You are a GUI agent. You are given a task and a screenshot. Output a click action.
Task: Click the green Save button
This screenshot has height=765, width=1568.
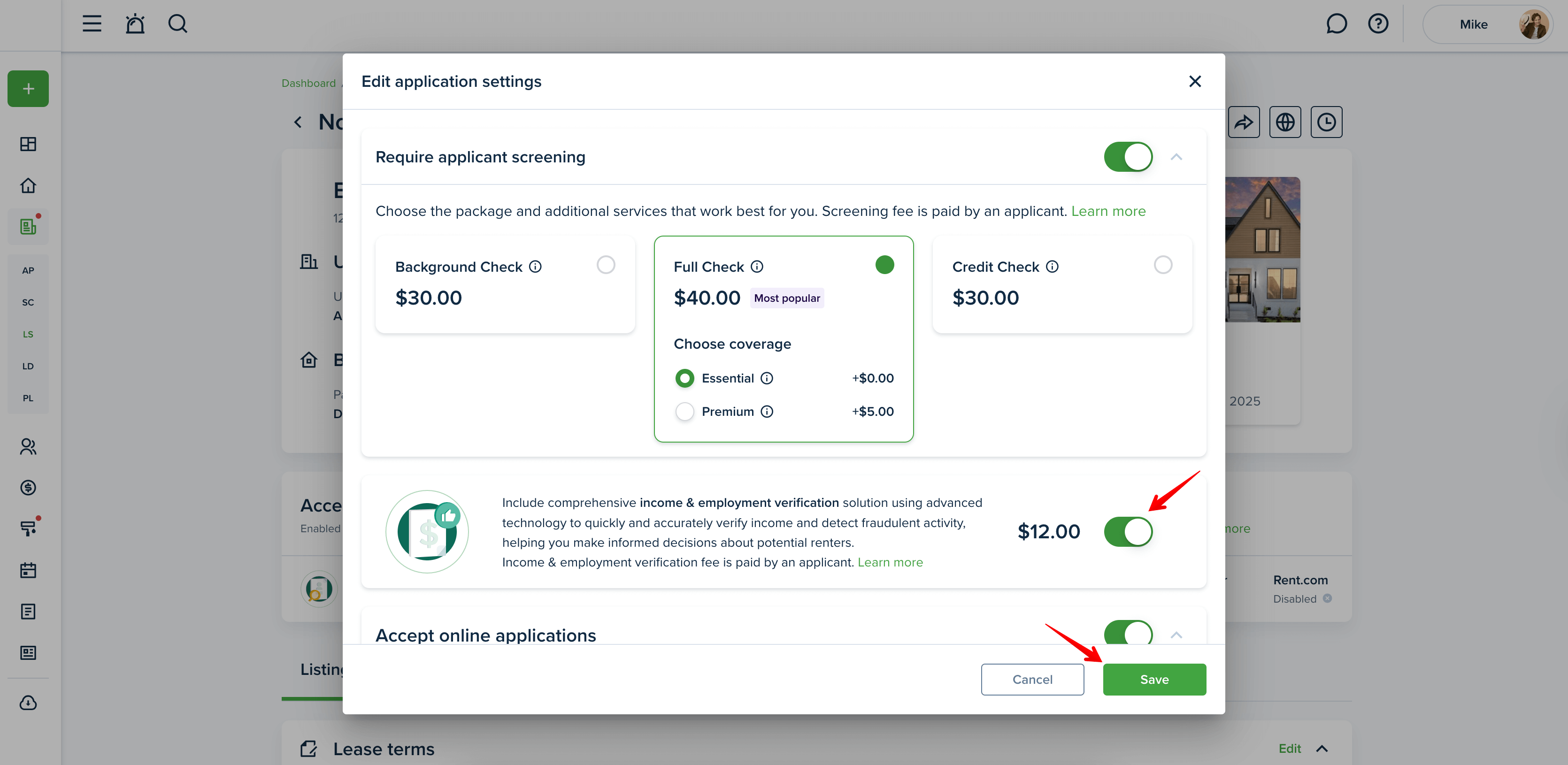coord(1154,679)
